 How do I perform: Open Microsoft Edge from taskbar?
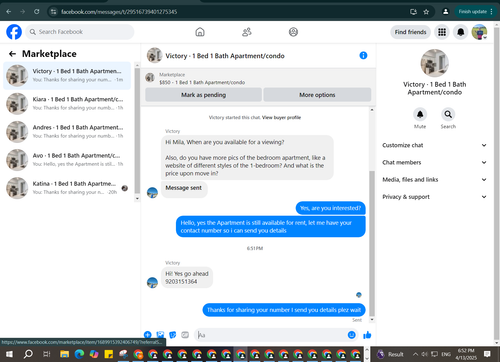[79, 354]
